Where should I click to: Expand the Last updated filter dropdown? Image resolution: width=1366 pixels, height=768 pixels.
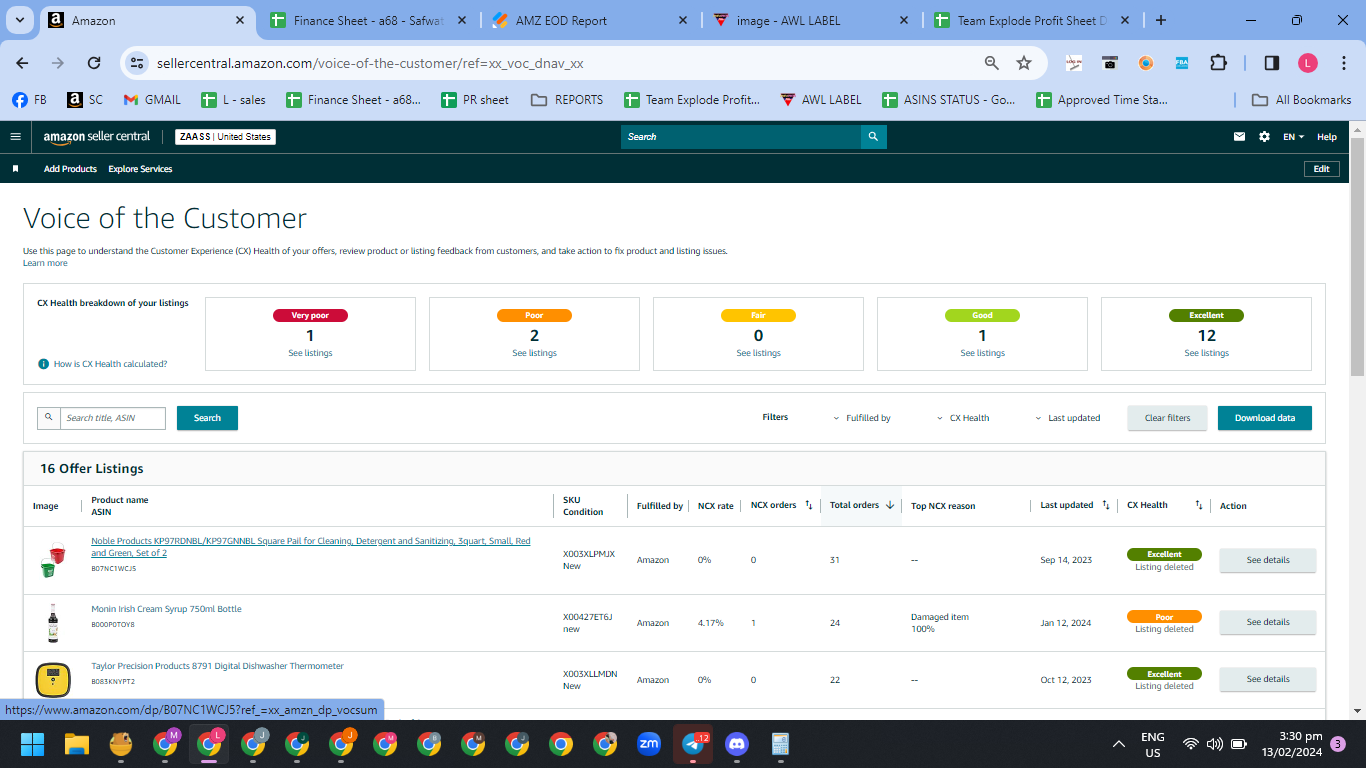[1067, 418]
